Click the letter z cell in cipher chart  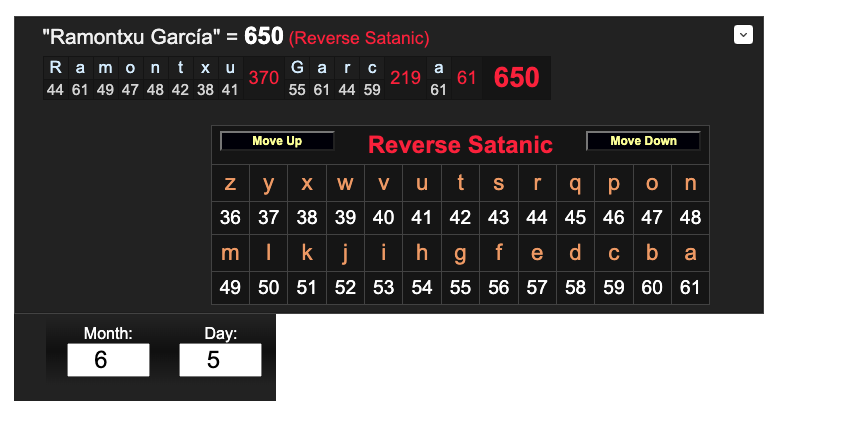pos(230,183)
